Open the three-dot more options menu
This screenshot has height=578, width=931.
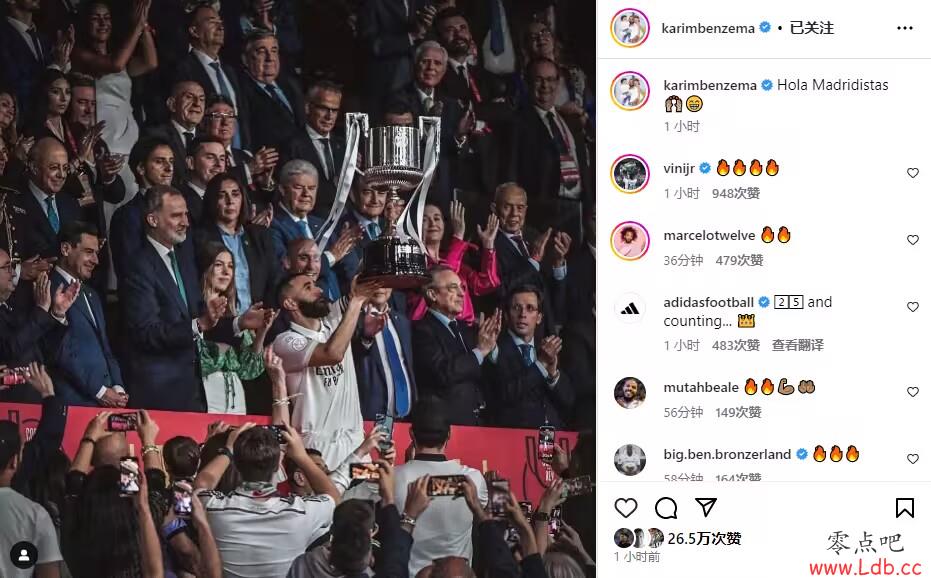(904, 28)
